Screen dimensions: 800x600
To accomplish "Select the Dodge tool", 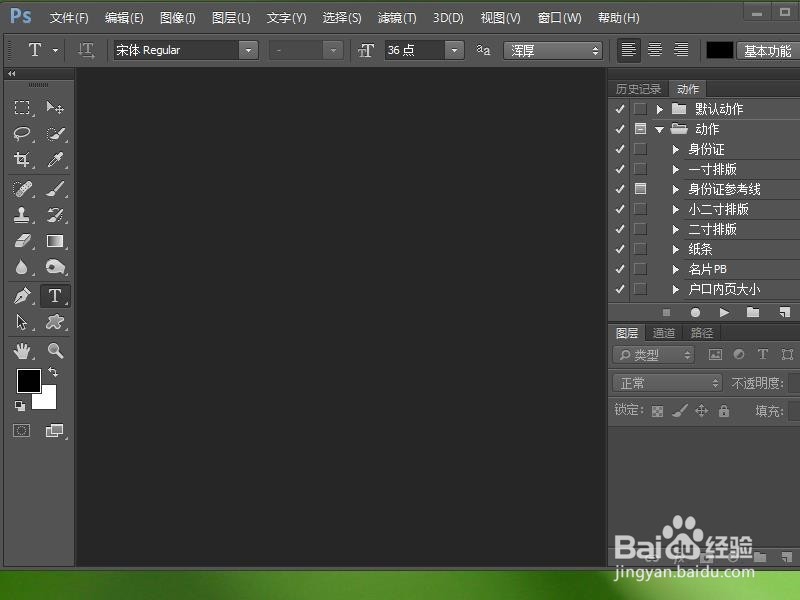I will 55,267.
